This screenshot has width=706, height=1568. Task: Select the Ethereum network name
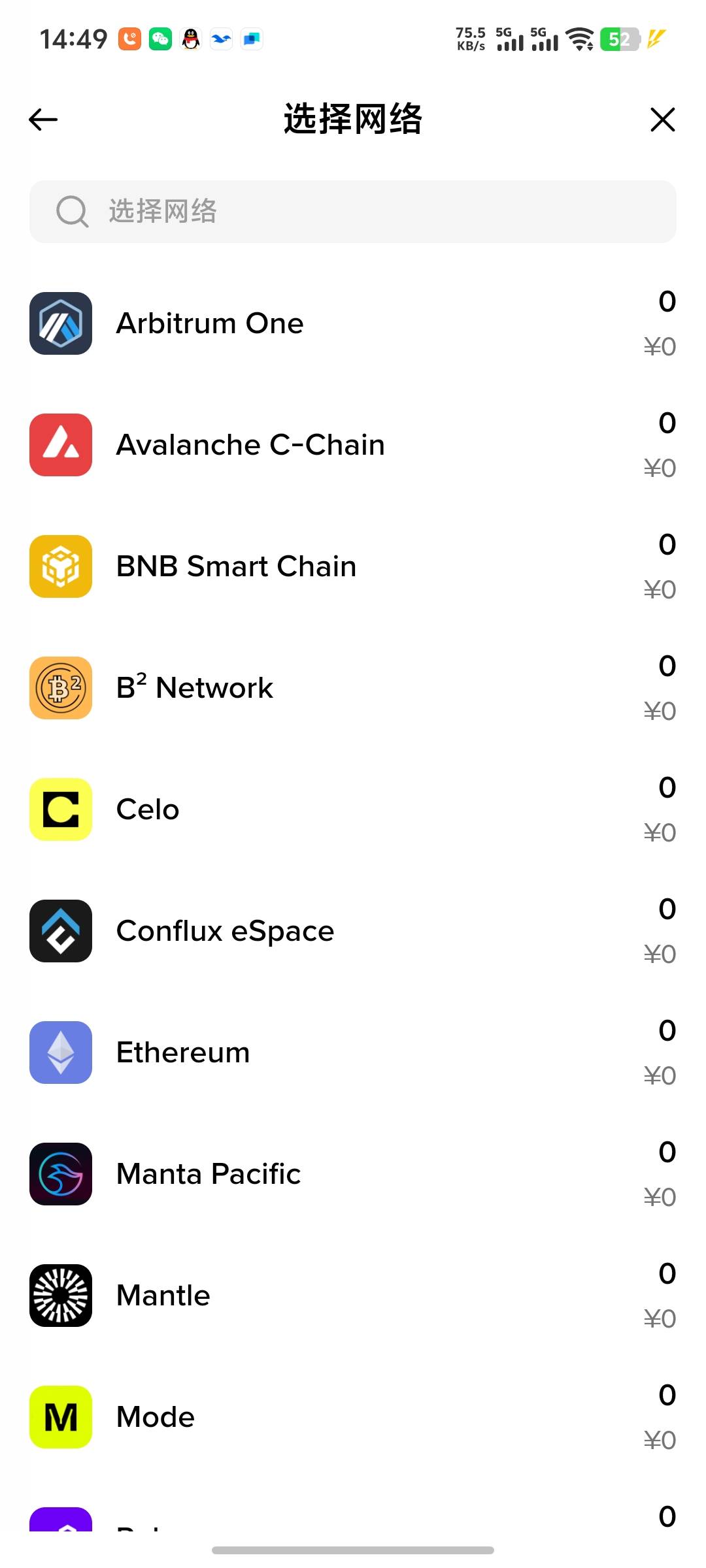click(183, 1053)
